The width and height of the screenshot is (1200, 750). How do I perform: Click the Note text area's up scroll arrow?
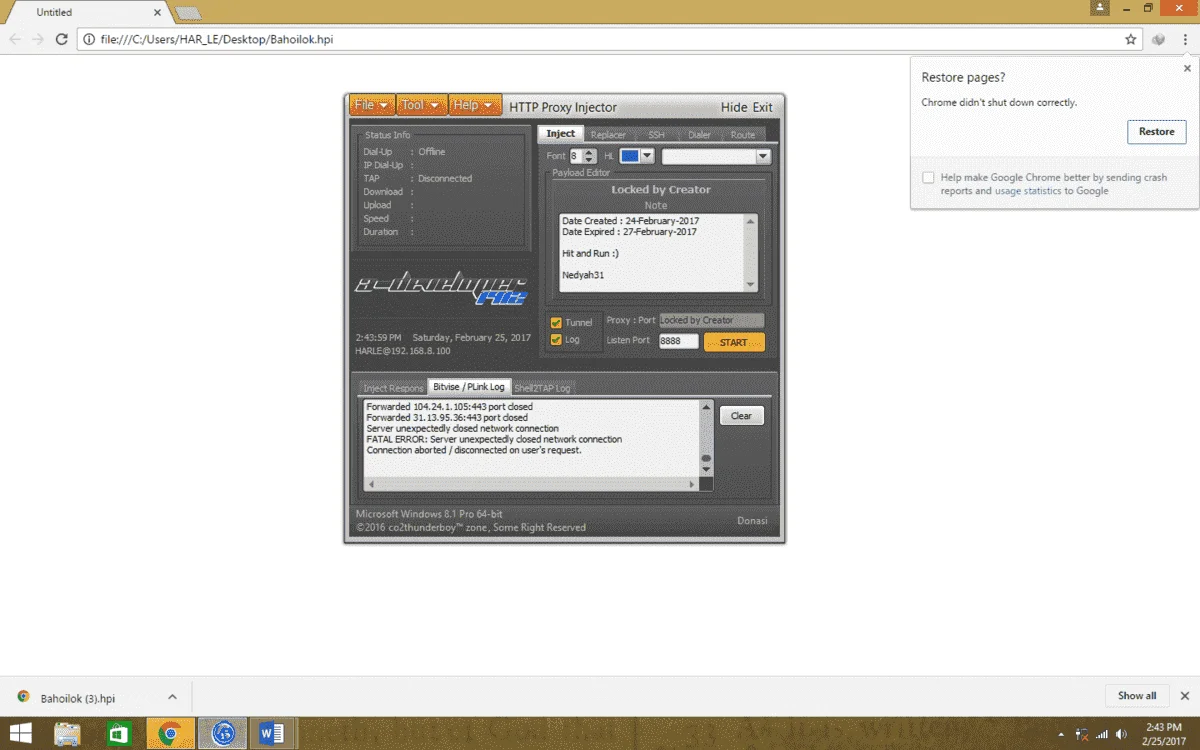pyautogui.click(x=751, y=221)
